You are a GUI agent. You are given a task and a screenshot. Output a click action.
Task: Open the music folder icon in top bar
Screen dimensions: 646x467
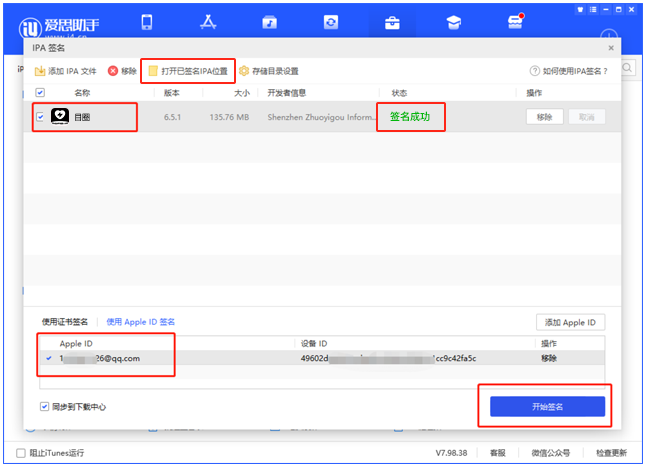[269, 22]
